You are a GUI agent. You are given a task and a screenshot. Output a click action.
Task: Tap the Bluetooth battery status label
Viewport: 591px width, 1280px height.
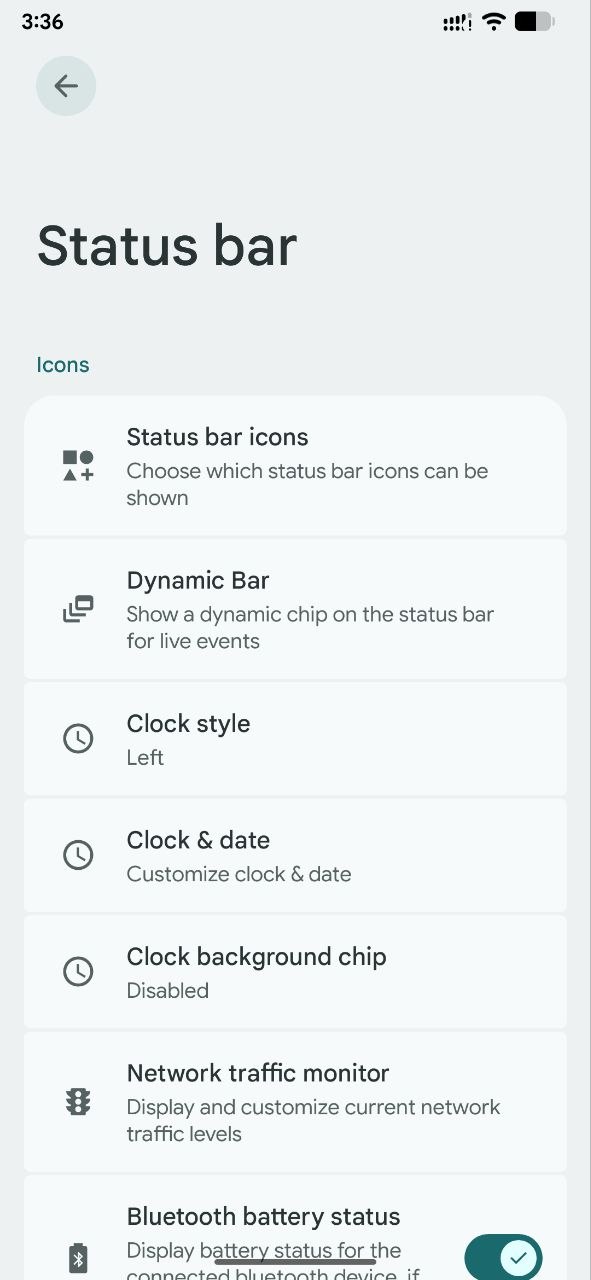pyautogui.click(x=263, y=1216)
